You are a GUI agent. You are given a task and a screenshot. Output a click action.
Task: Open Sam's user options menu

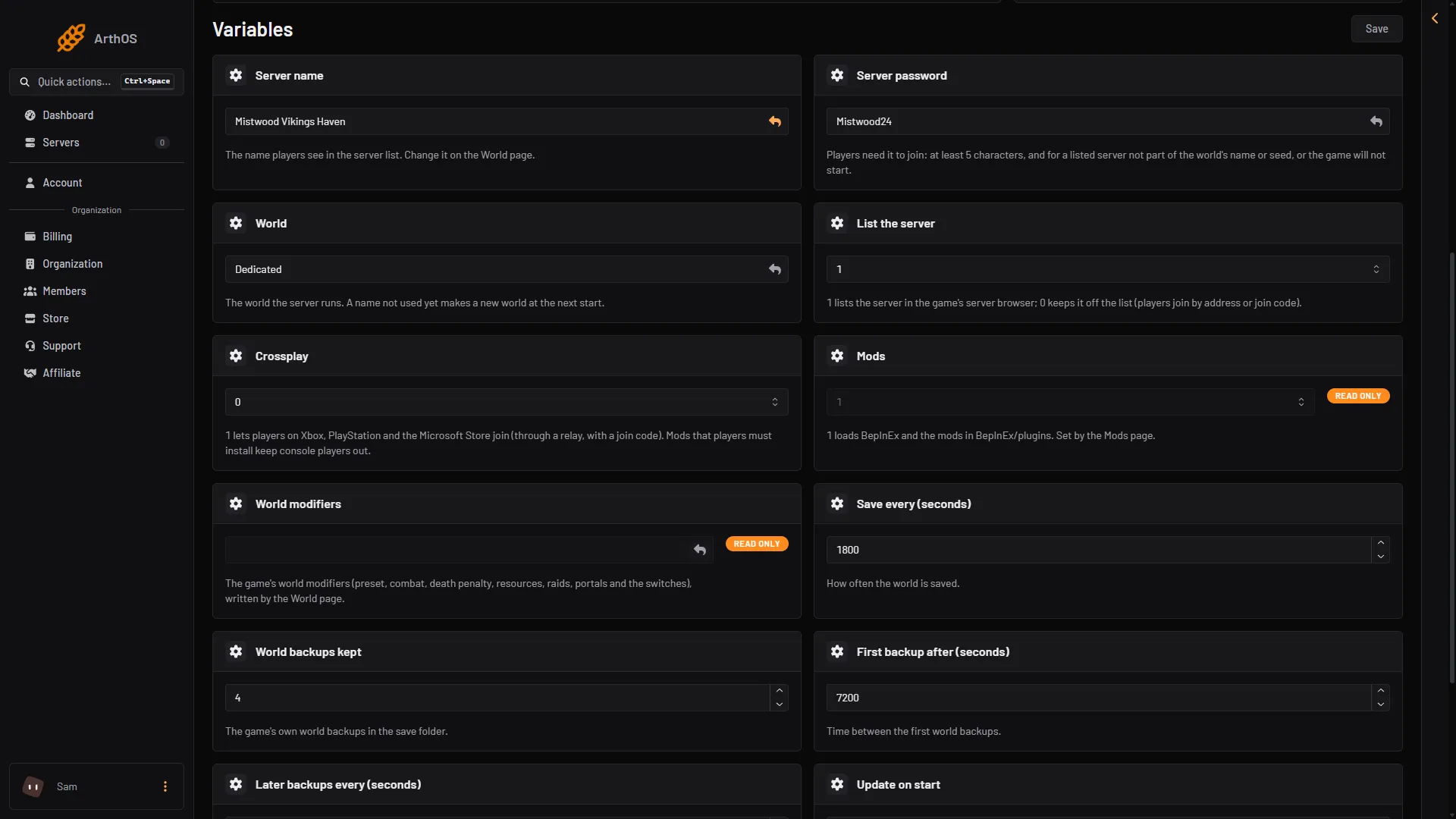tap(165, 786)
